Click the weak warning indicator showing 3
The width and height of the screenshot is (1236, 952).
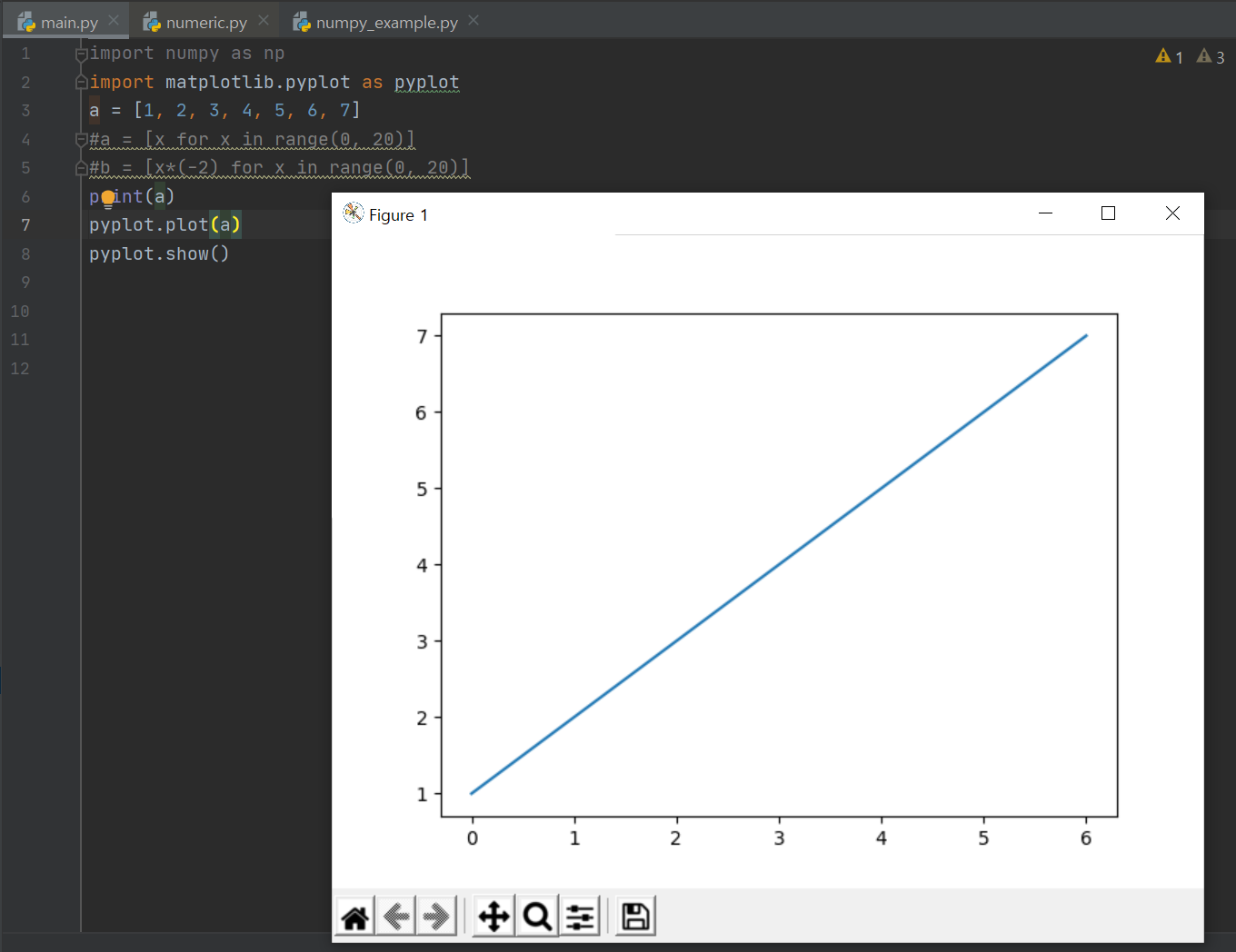point(1211,56)
